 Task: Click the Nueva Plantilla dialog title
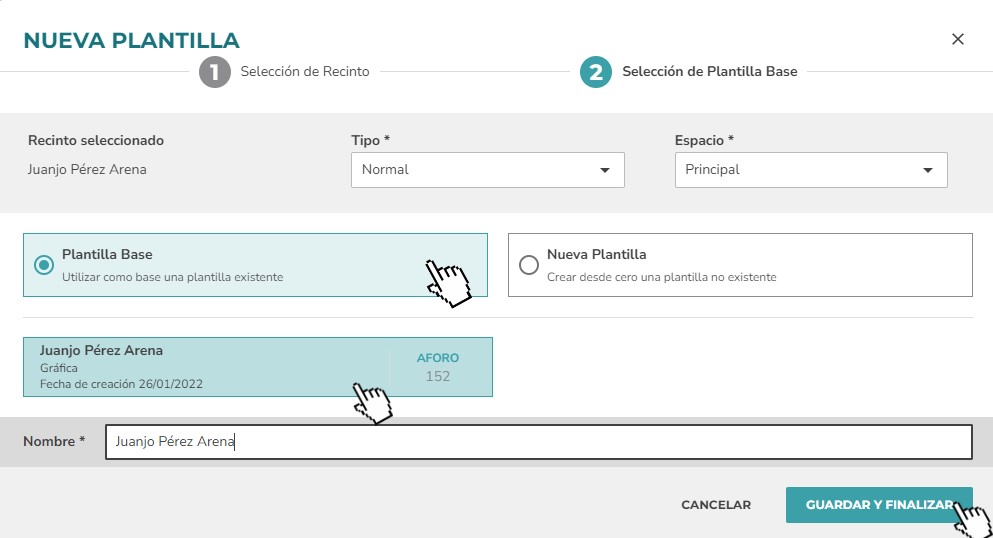tap(132, 41)
